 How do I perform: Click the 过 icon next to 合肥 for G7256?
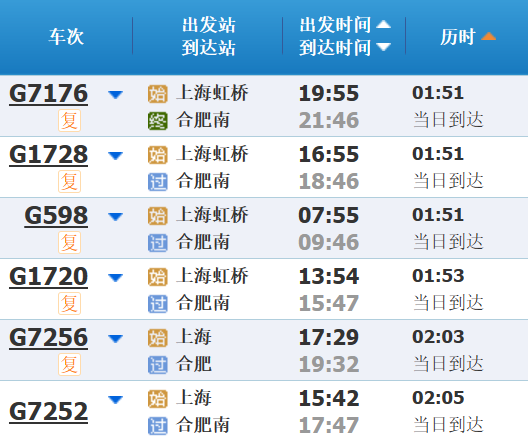158,365
